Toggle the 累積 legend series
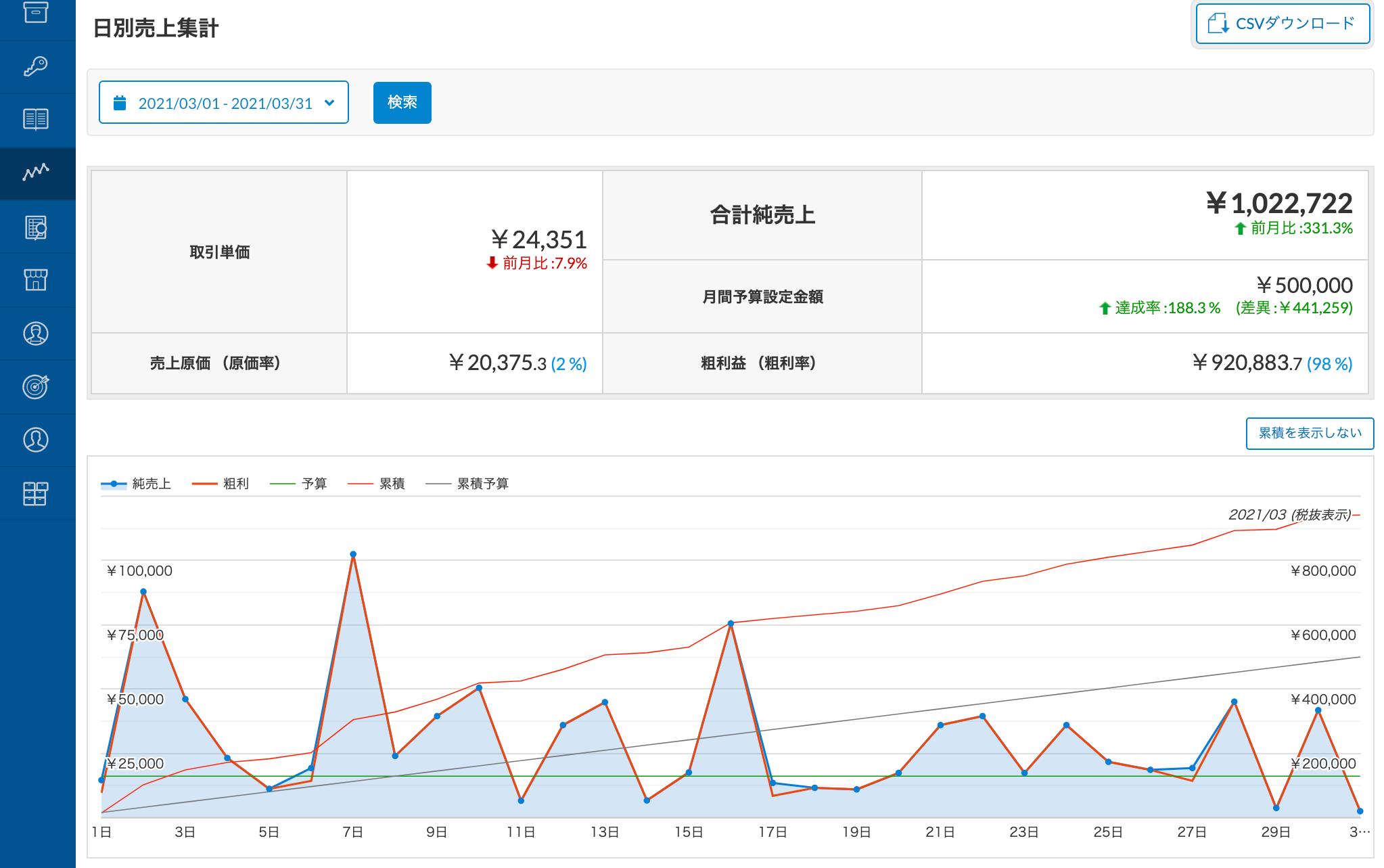 (x=376, y=484)
